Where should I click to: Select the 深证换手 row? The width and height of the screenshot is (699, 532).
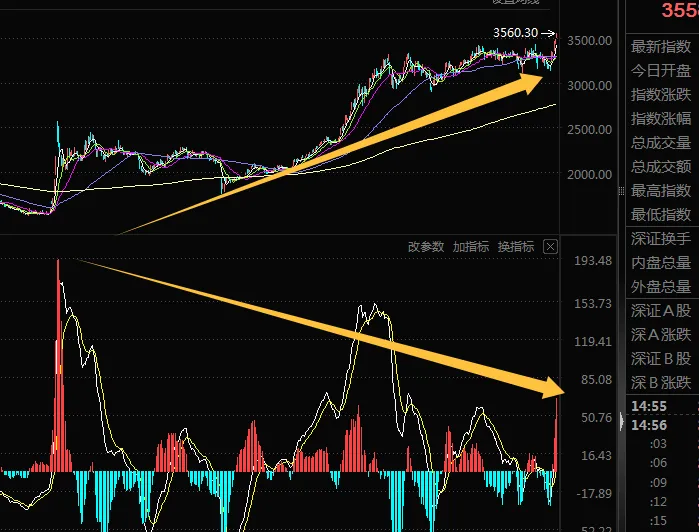point(662,239)
